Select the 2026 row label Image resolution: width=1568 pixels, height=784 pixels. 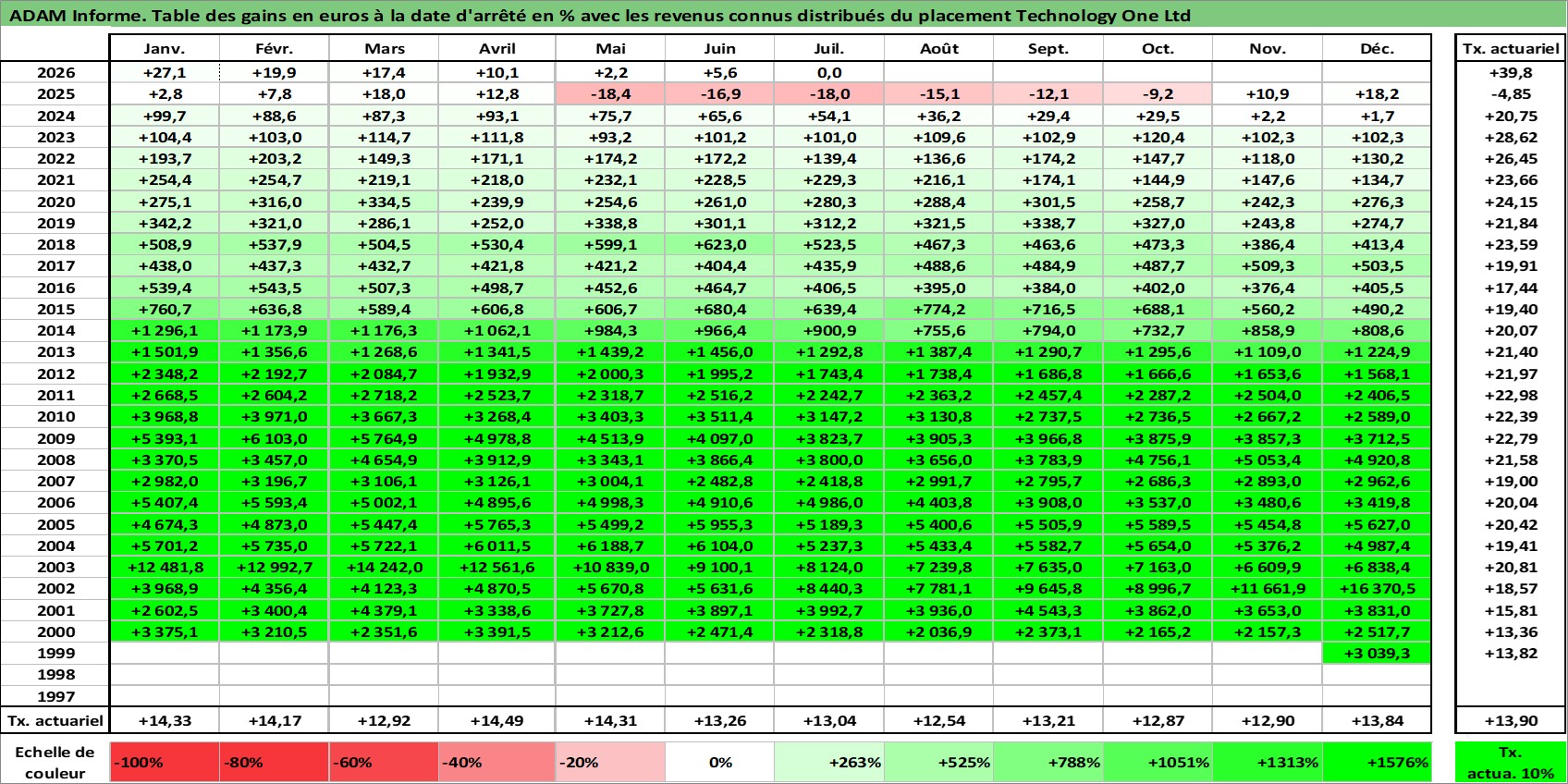pos(55,72)
